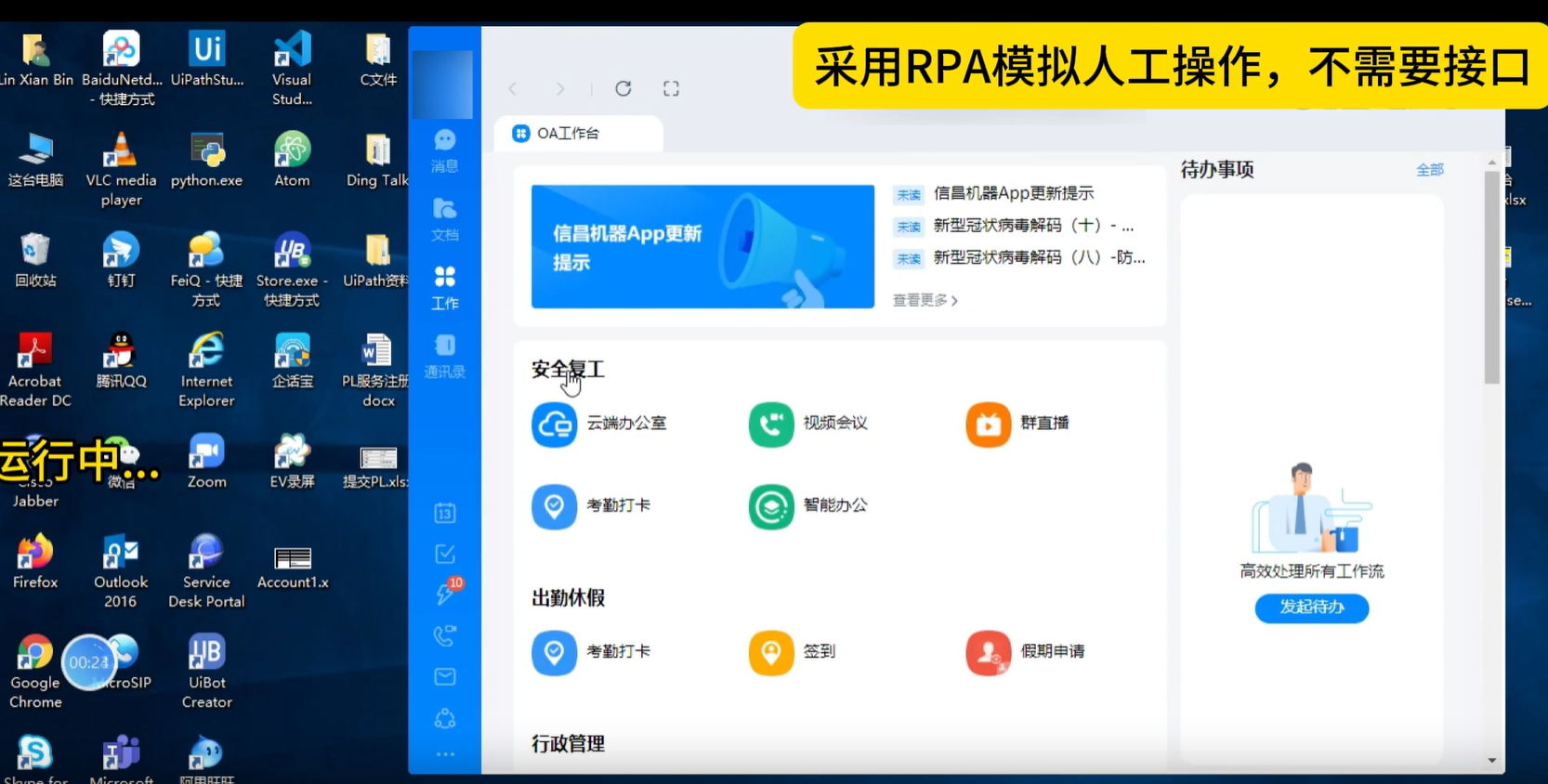
Task: Select the 钉钉 desktop icon
Action: point(121,260)
